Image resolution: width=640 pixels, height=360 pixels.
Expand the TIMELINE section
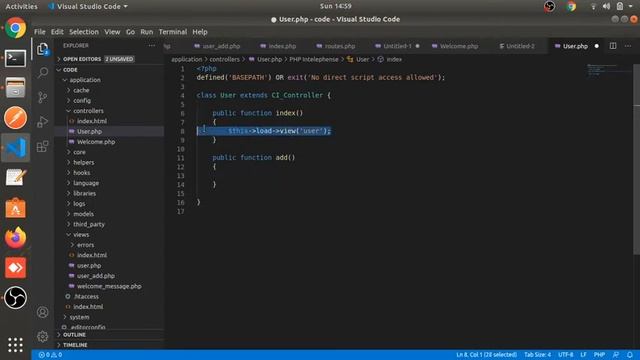pos(75,345)
